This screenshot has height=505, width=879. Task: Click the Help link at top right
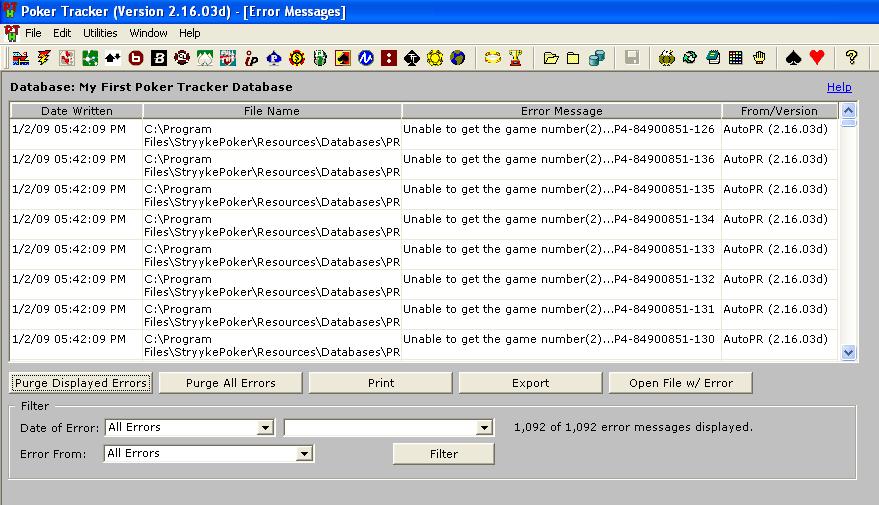839,87
